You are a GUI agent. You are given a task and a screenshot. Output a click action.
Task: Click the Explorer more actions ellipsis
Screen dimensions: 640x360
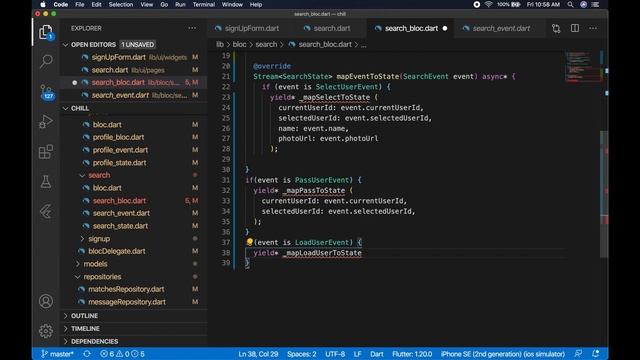click(x=192, y=28)
